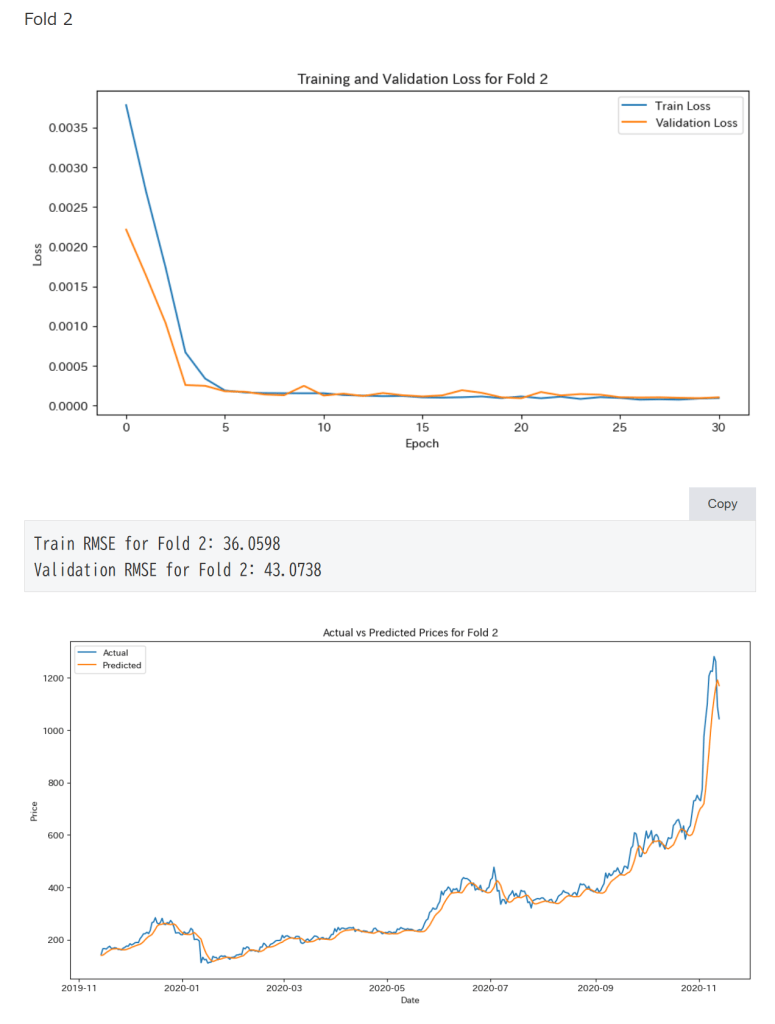Click the Validation RMSE output line
Screen dimensions: 775x1024
pos(177,570)
